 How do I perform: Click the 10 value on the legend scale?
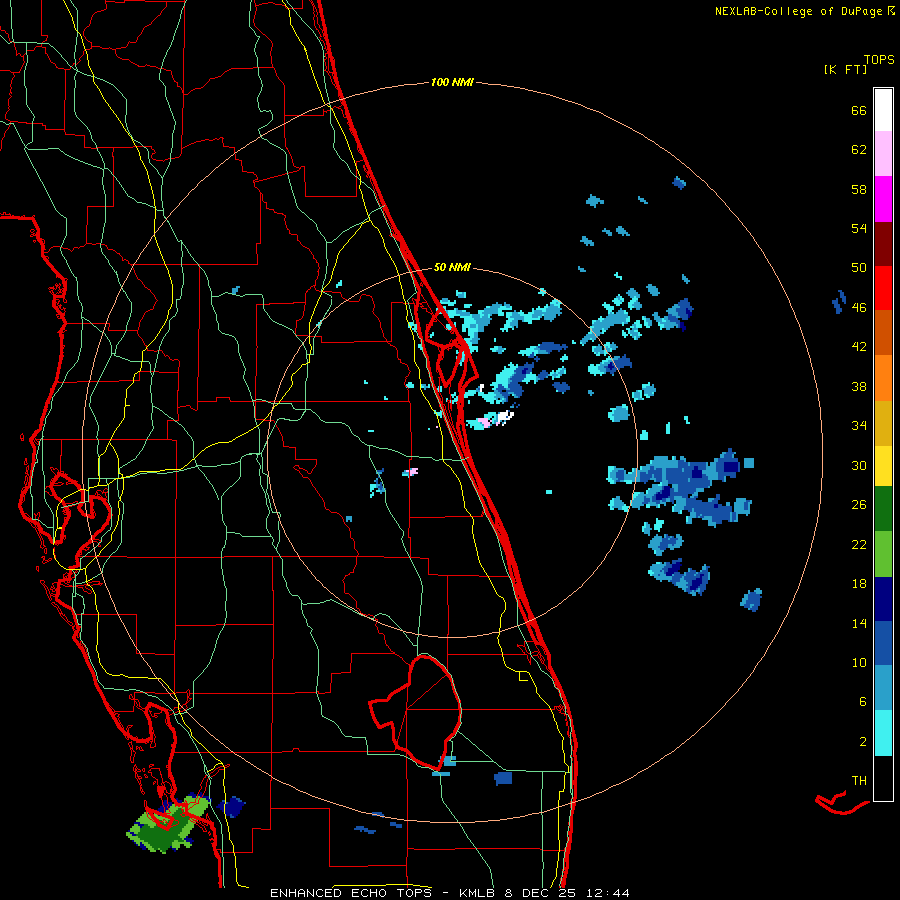(x=859, y=662)
